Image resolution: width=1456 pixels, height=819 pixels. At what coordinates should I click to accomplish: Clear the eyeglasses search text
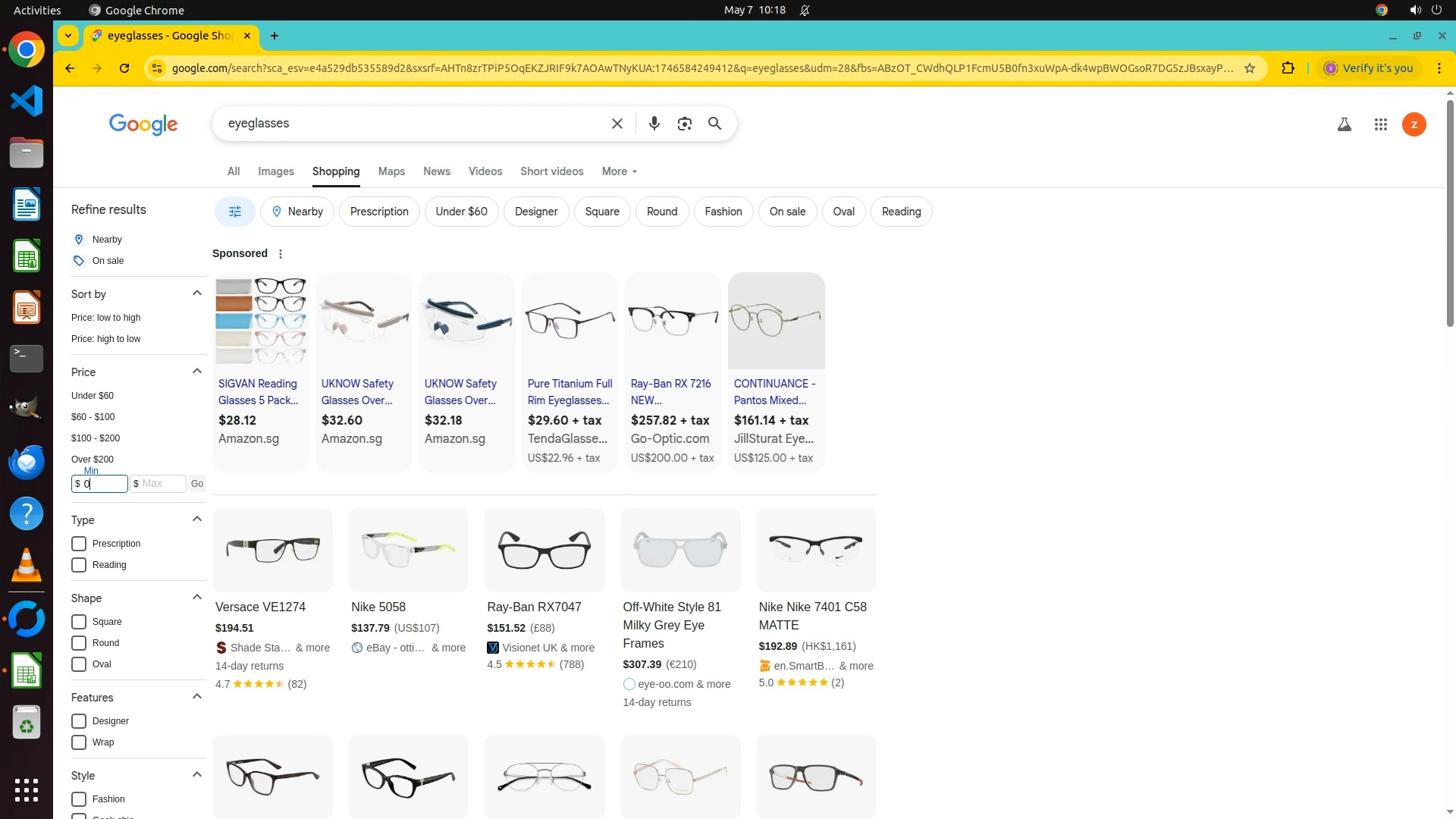click(x=617, y=124)
